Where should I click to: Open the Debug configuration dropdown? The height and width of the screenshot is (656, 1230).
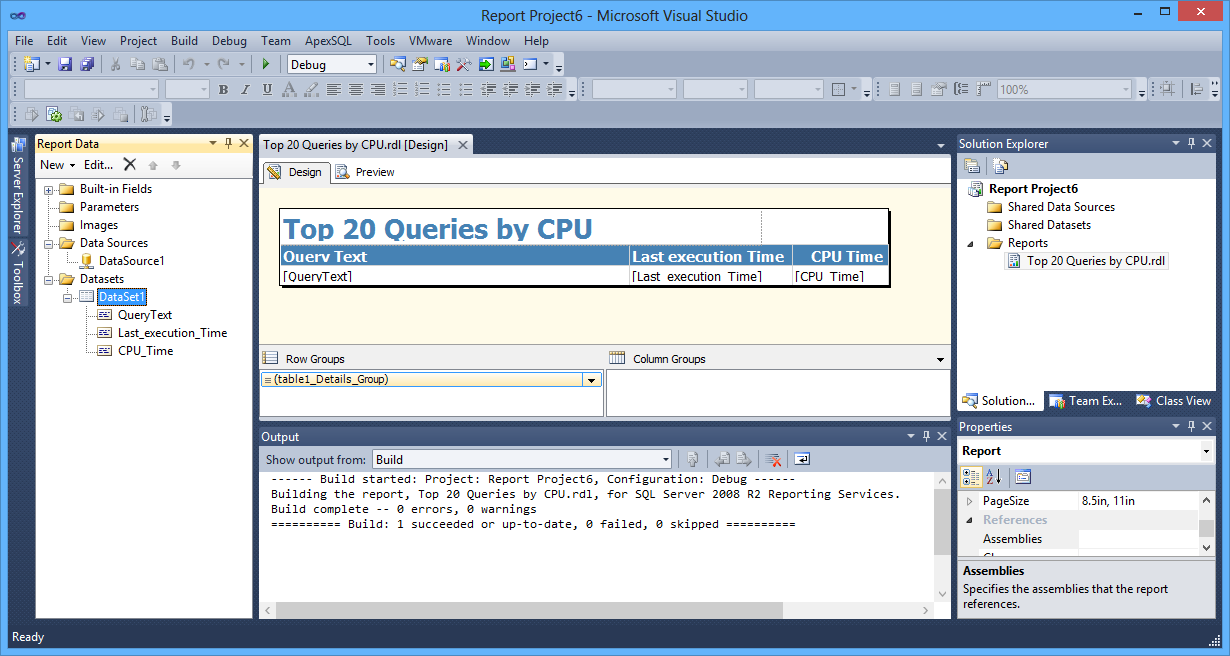pyautogui.click(x=371, y=64)
